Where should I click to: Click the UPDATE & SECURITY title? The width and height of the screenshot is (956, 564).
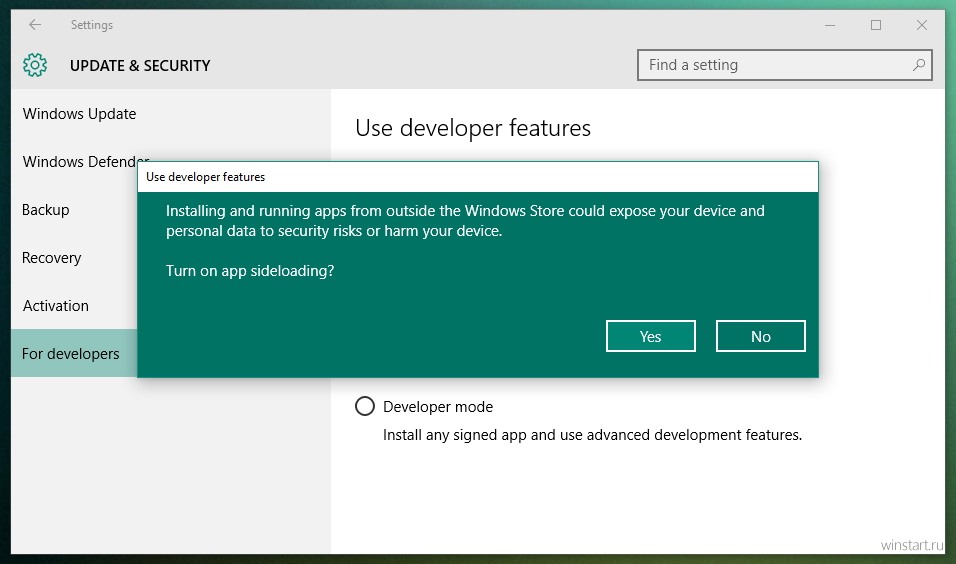pyautogui.click(x=140, y=65)
